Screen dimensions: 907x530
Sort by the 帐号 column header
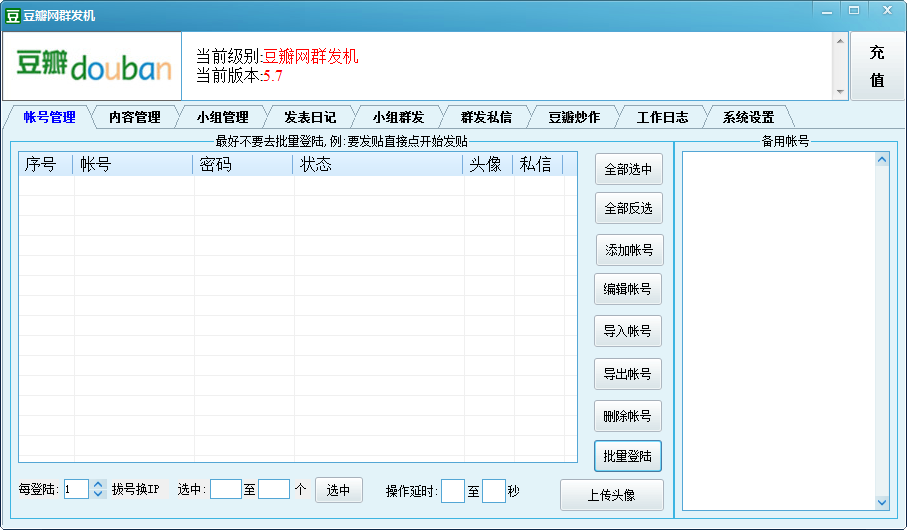pyautogui.click(x=132, y=164)
